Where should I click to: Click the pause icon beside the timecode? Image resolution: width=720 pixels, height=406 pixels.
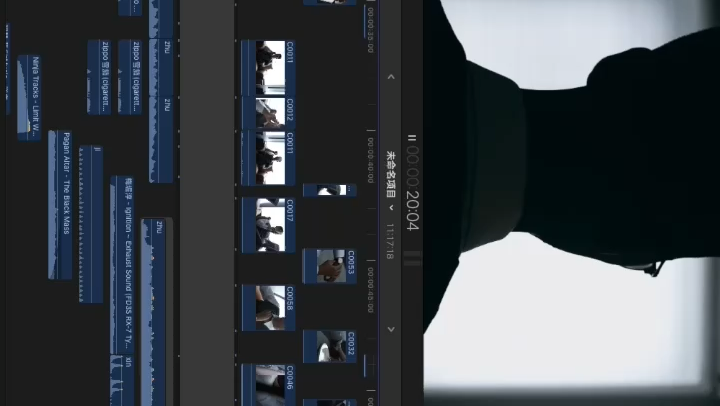(412, 138)
